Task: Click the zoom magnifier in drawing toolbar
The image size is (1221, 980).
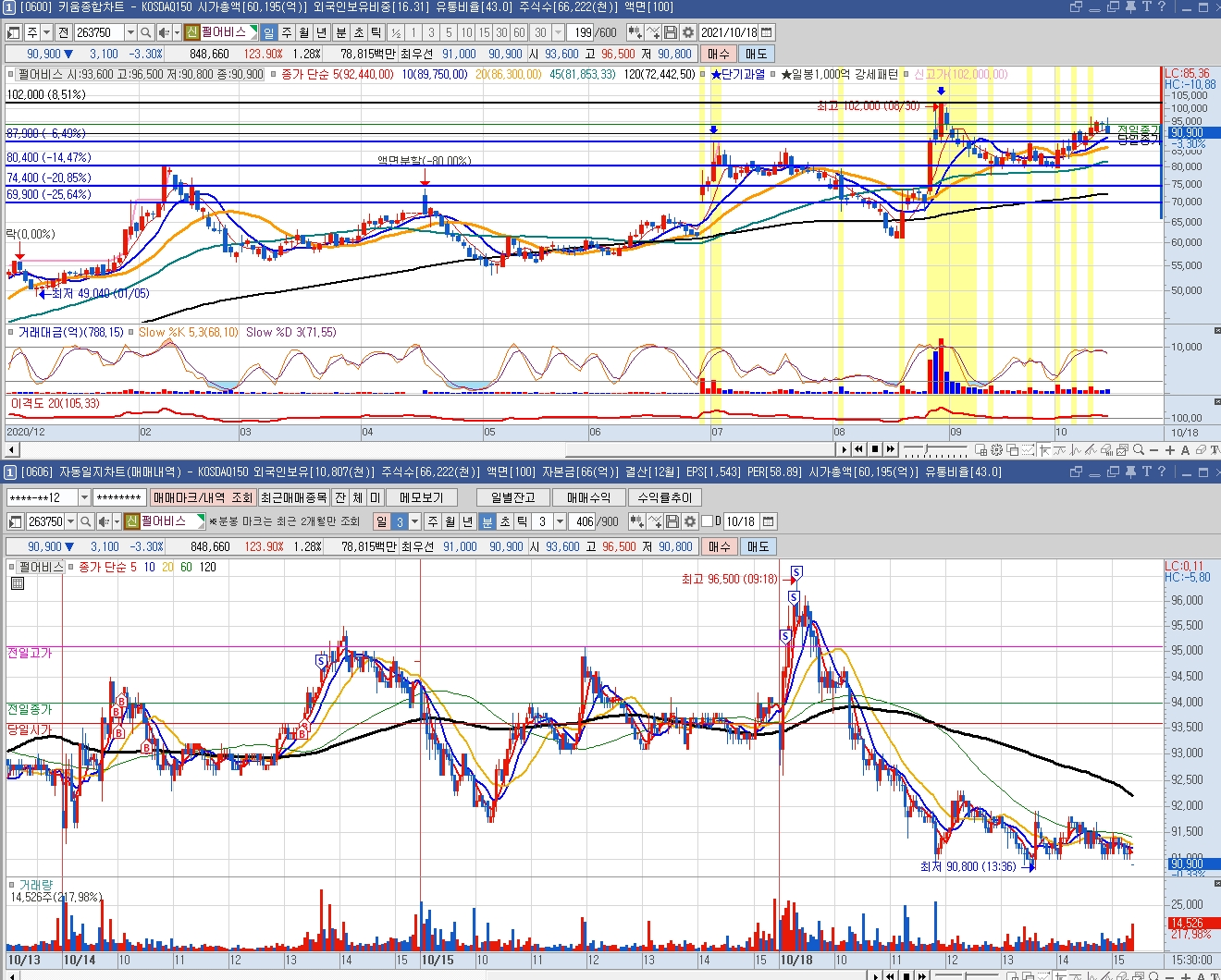Action: [x=1139, y=449]
